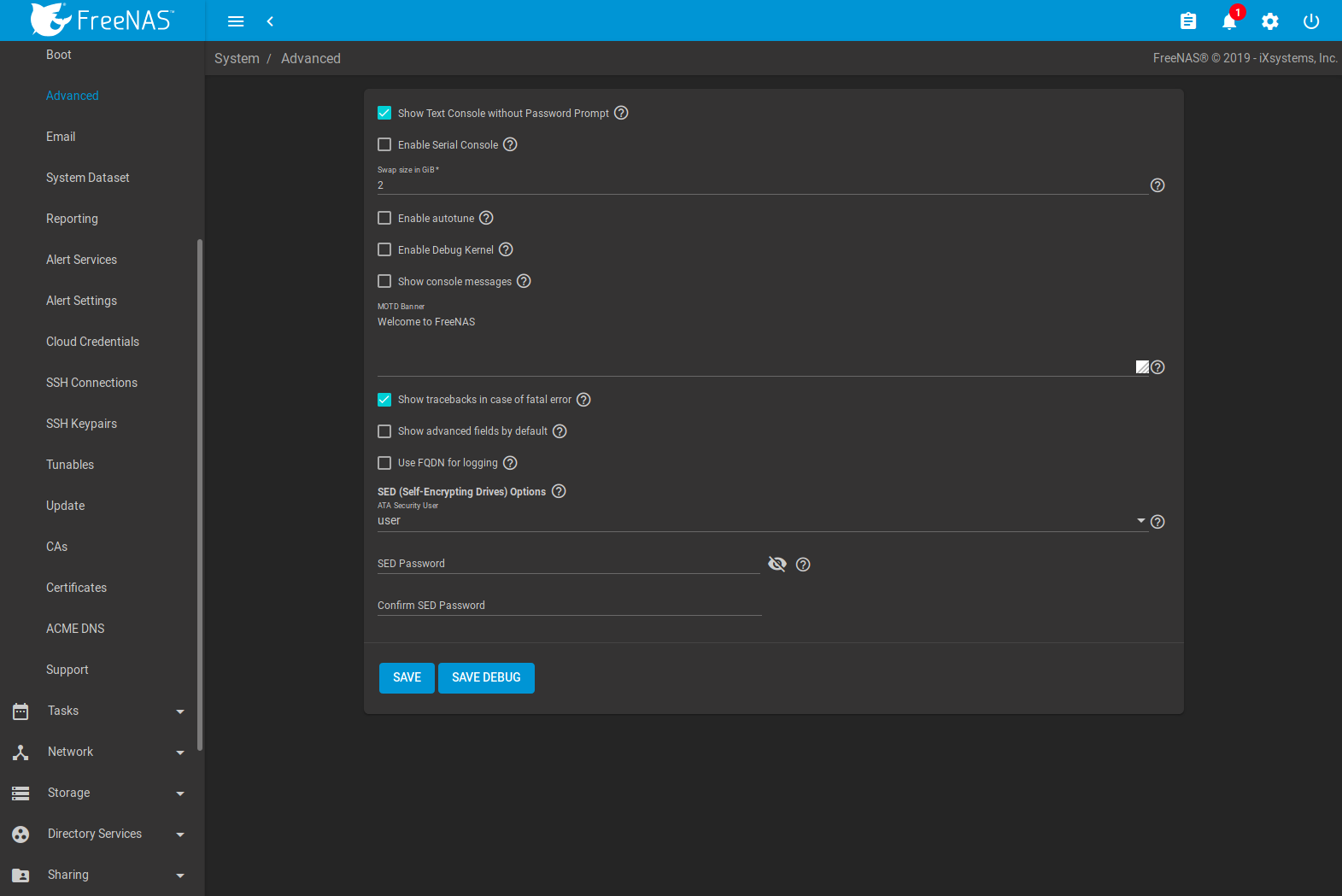Open SSH Connections page
1342x896 pixels.
coord(91,383)
